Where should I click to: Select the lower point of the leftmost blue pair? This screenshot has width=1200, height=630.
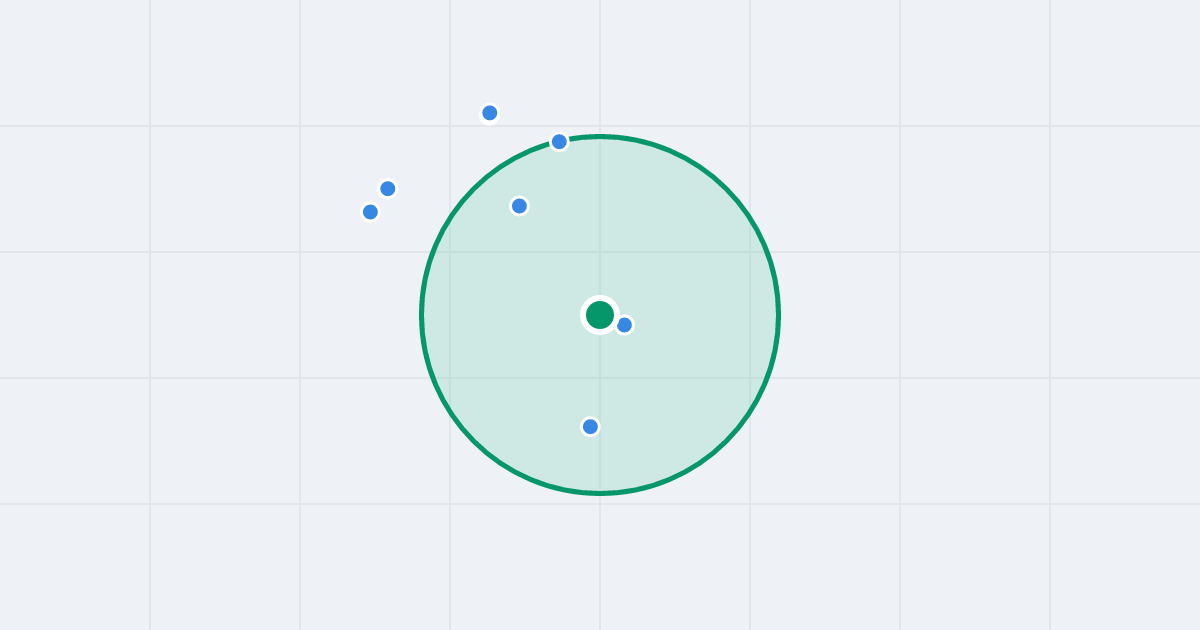point(370,212)
